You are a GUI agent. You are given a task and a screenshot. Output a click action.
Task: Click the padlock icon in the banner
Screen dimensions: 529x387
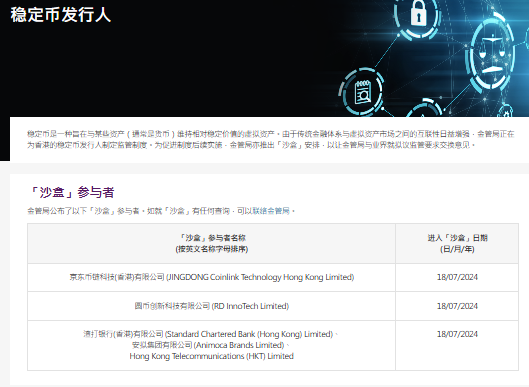[x=418, y=13]
